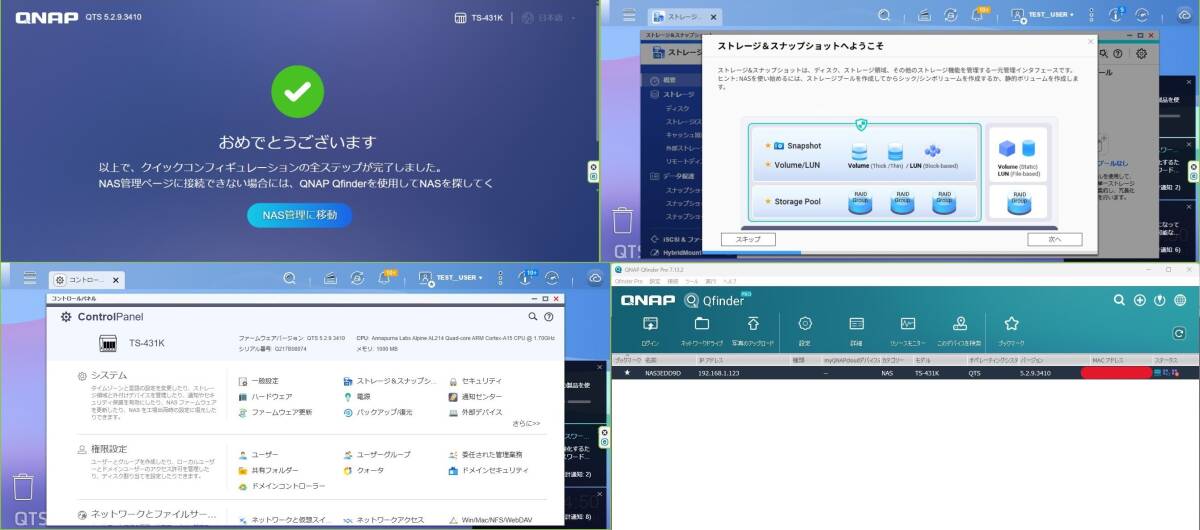This screenshot has height=530, width=1200.
Task: Open dashboard gauge in Storage desktop toolbar
Action: click(1142, 15)
